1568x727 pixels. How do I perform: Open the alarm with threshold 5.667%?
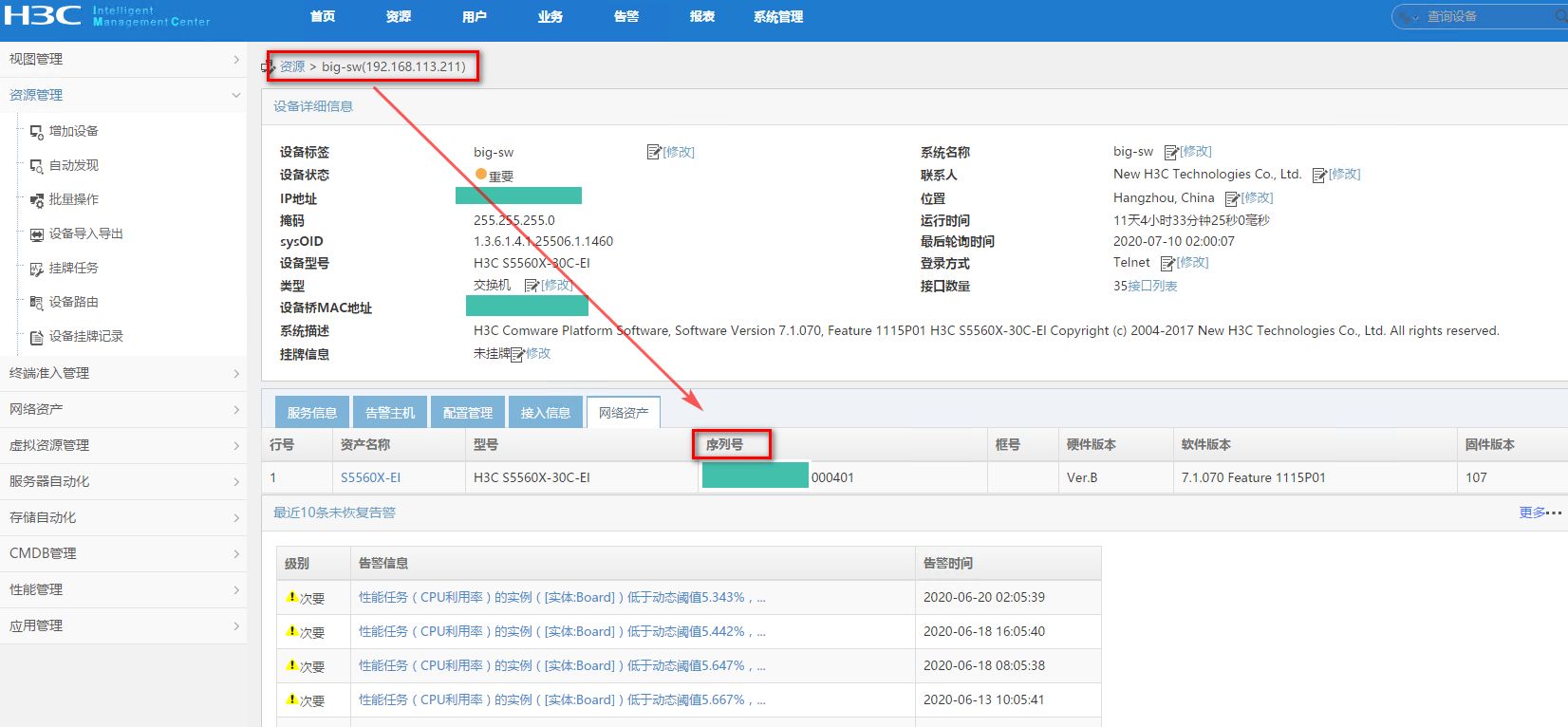click(x=562, y=699)
